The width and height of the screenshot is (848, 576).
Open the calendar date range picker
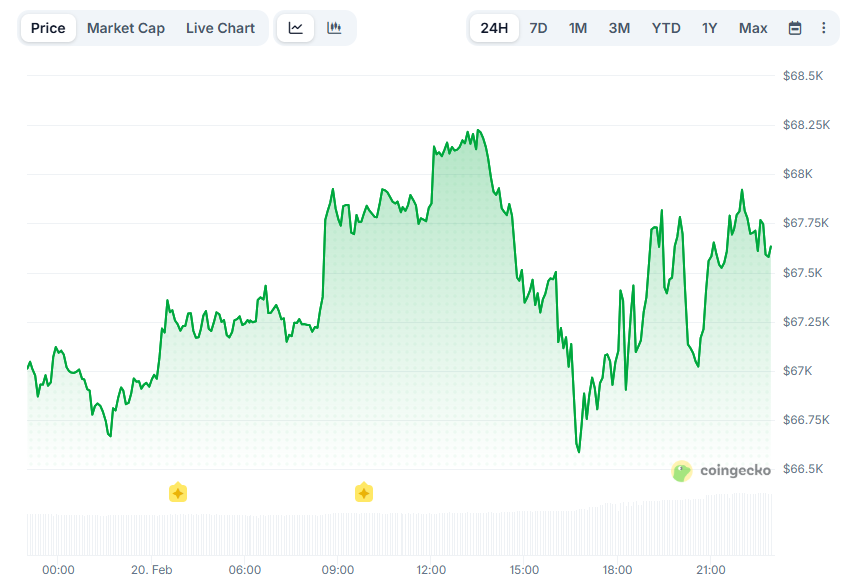click(795, 28)
